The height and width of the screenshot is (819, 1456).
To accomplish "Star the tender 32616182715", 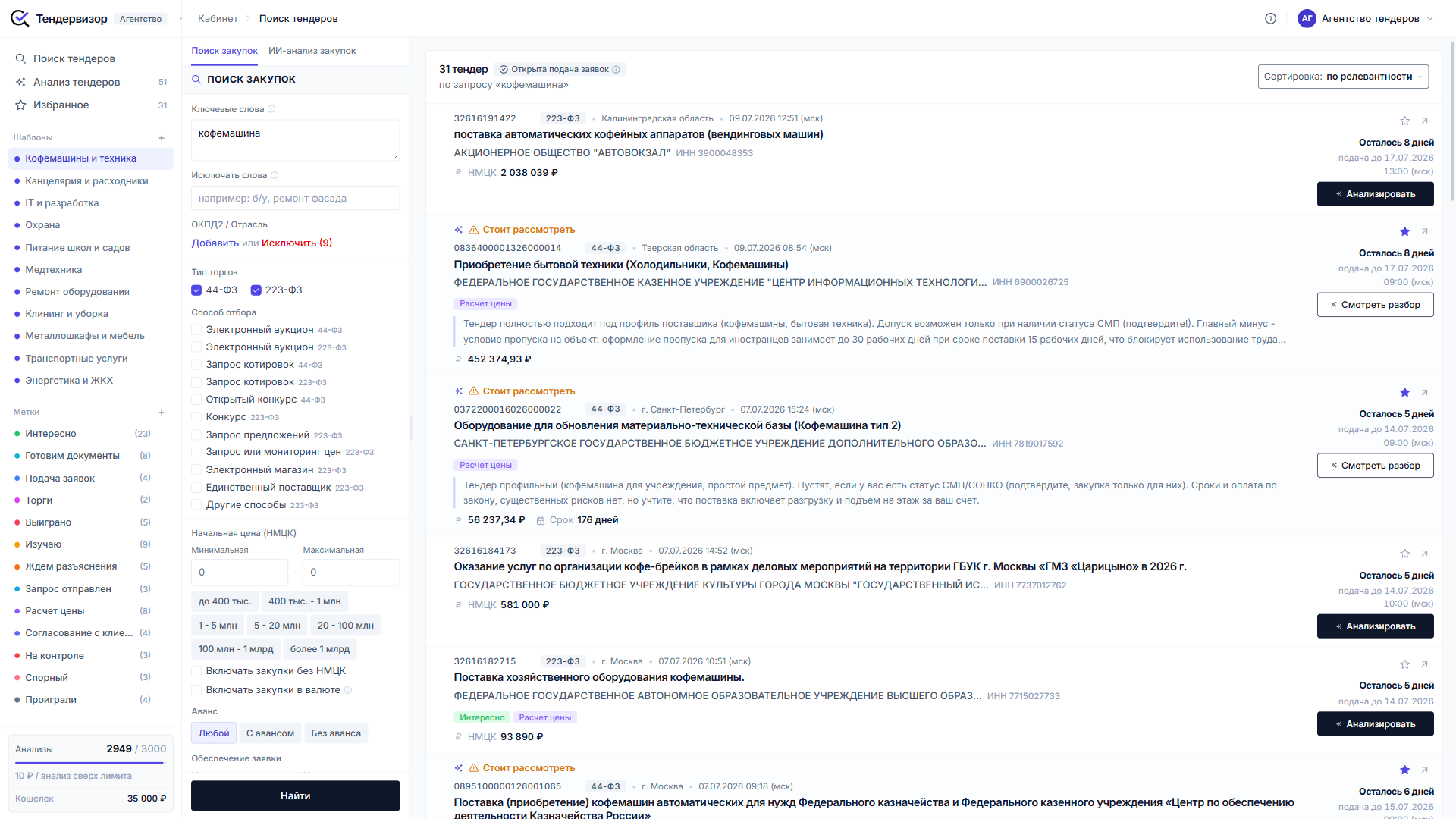I will point(1404,664).
